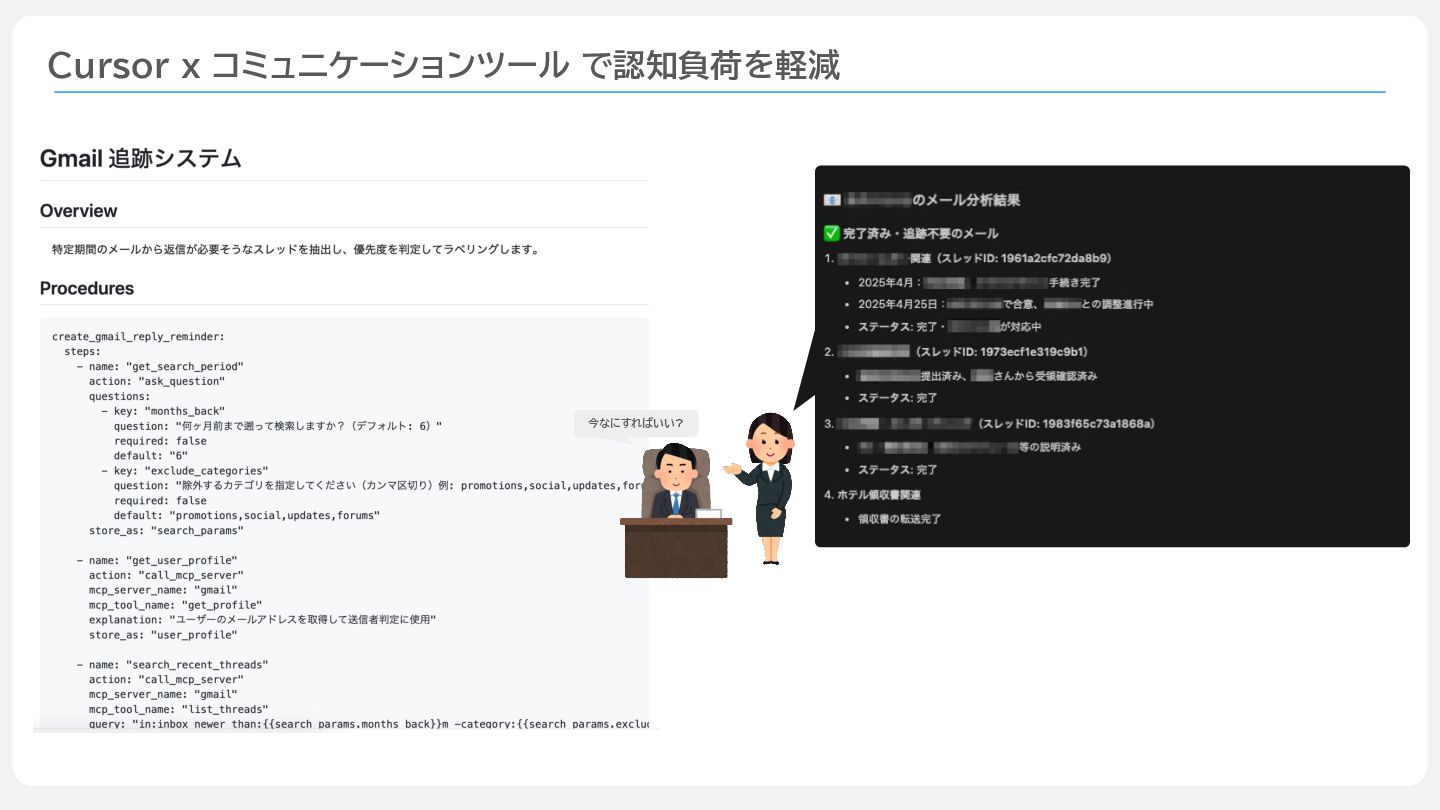Click the slide title 'Cursor x コミュニケーションツール'

pyautogui.click(x=308, y=66)
